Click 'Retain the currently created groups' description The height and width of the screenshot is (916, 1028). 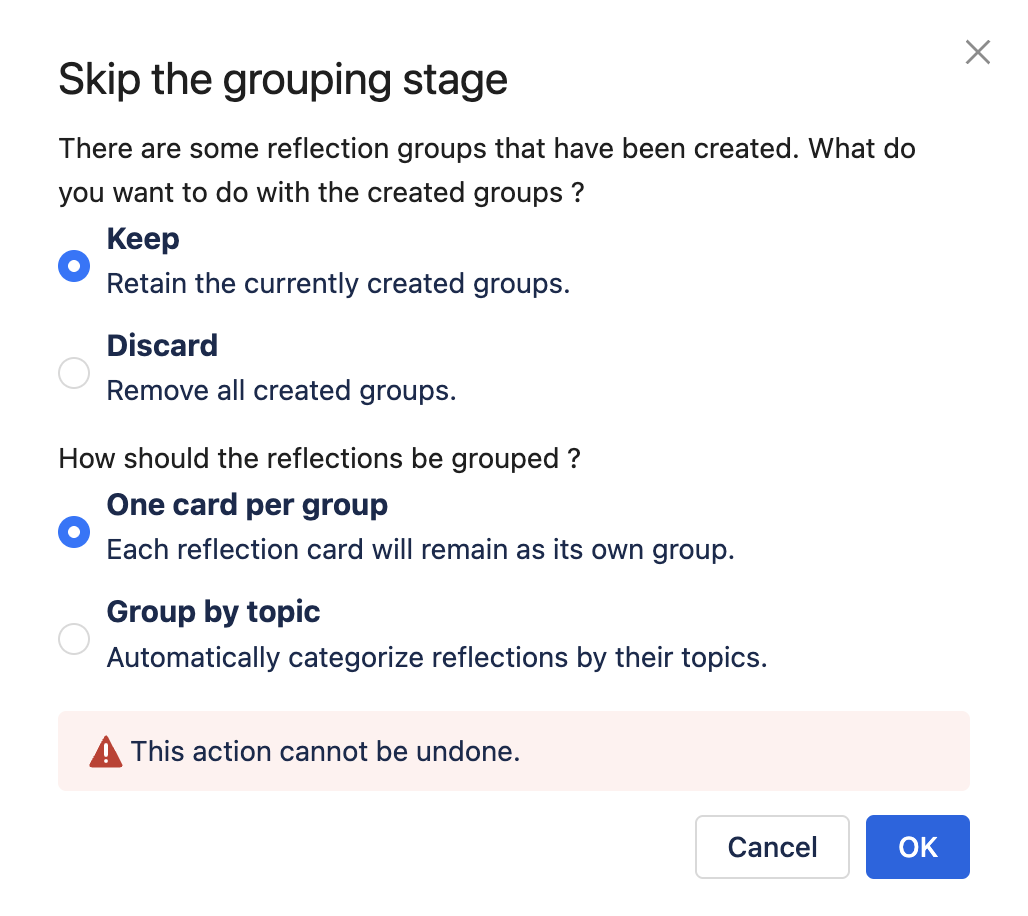(x=338, y=284)
